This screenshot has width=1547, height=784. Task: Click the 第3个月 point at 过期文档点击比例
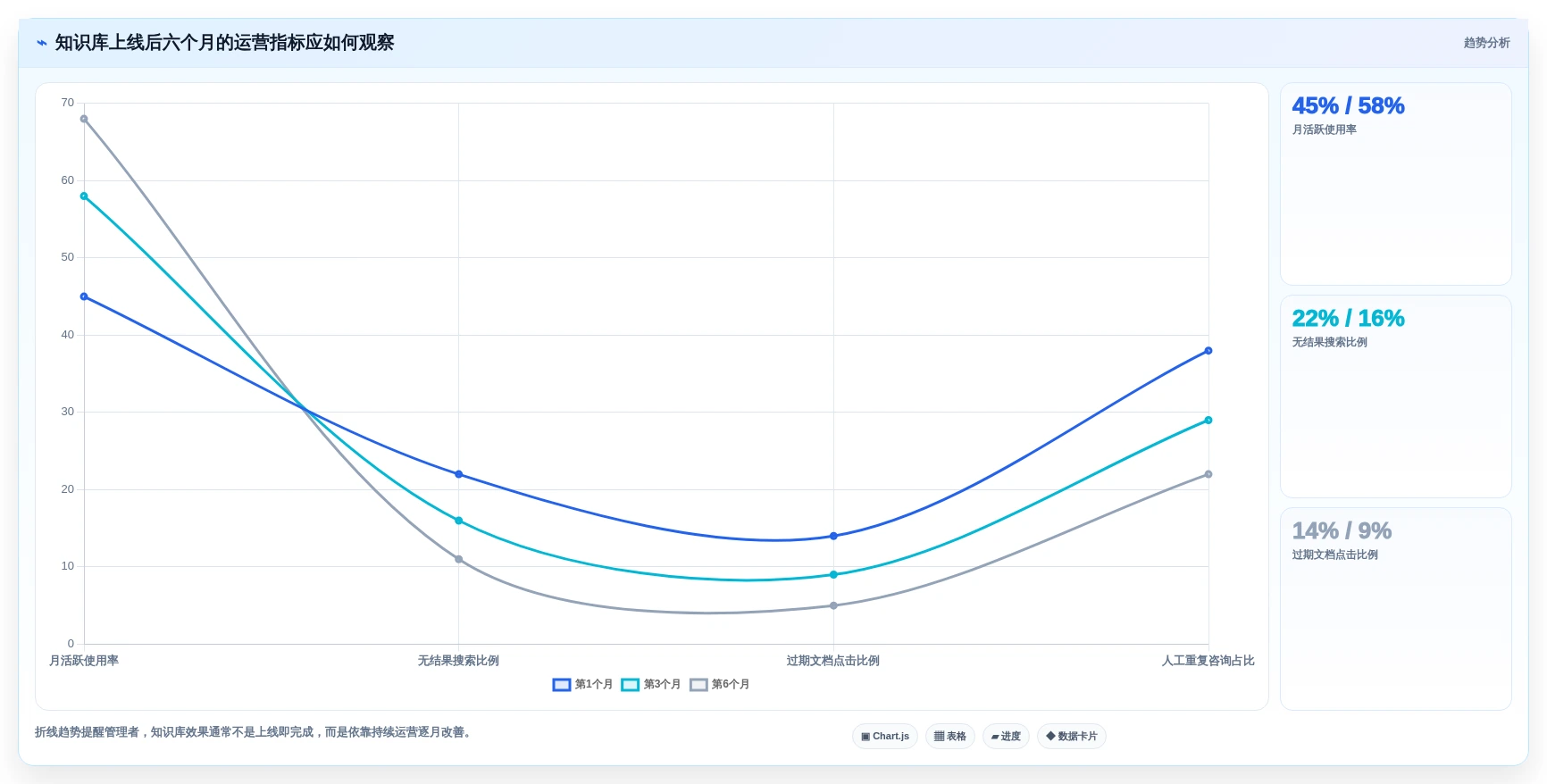833,575
